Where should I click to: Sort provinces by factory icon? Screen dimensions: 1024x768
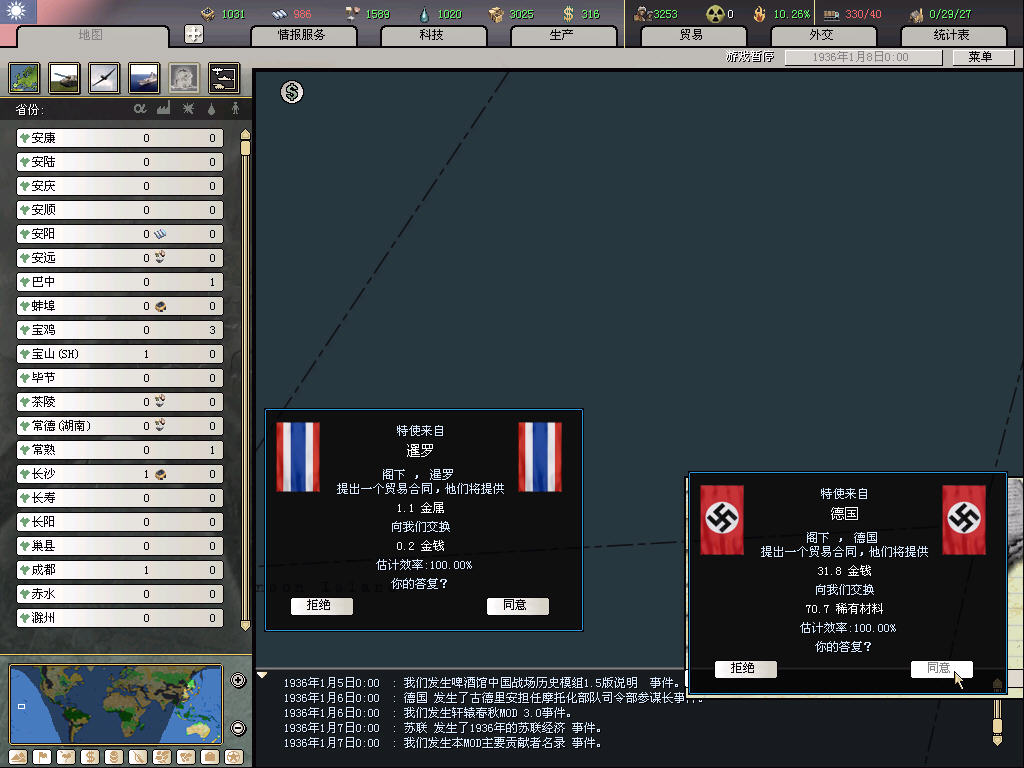[163, 108]
